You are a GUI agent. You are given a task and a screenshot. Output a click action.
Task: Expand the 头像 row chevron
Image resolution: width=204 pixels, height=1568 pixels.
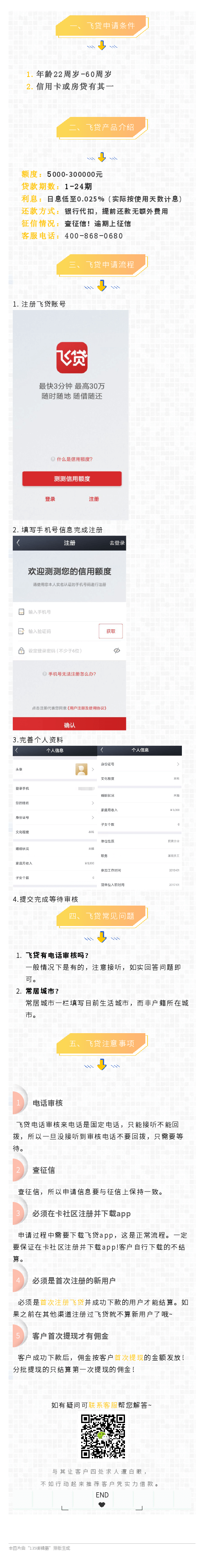tap(93, 770)
